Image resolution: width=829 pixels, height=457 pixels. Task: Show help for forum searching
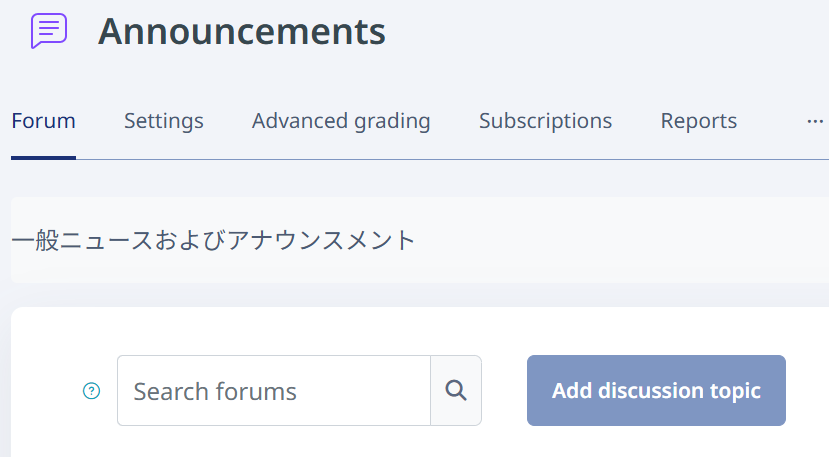point(91,391)
